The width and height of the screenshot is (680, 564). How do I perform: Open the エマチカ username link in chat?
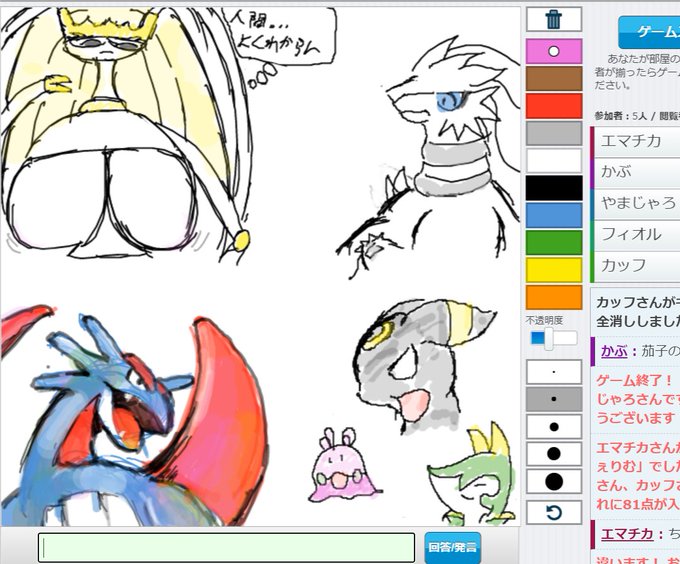point(627,534)
